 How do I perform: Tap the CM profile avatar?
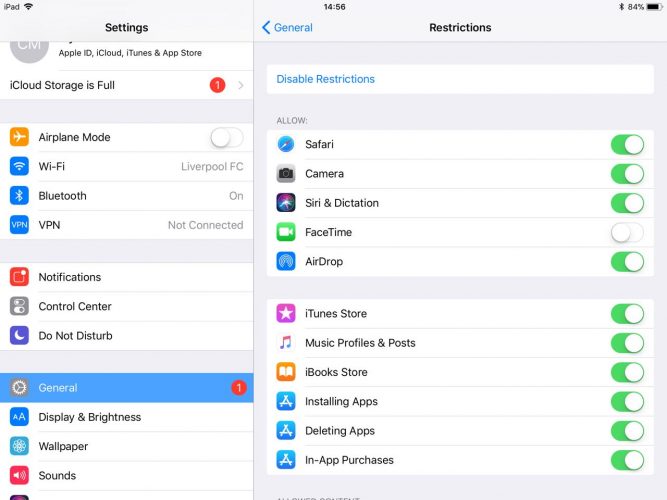click(29, 51)
